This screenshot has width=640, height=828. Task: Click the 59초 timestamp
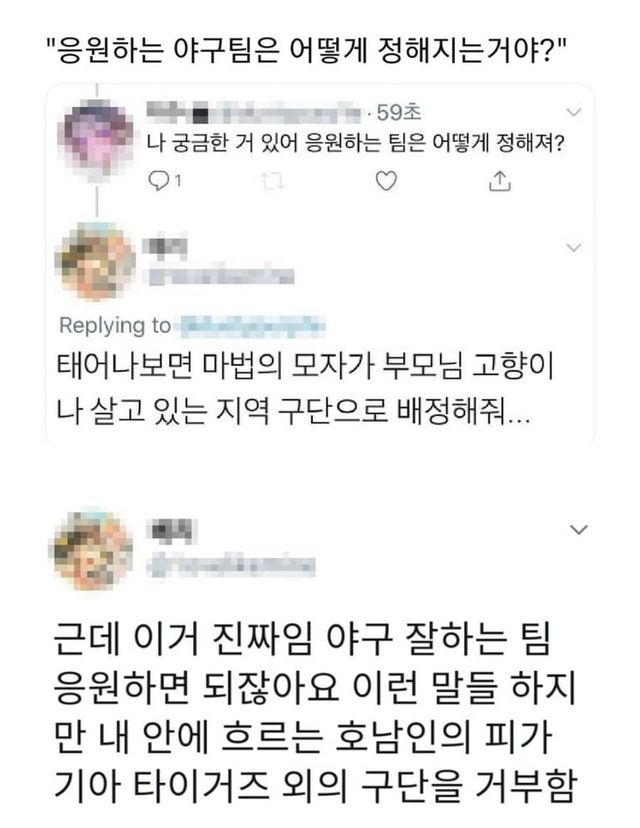399,112
